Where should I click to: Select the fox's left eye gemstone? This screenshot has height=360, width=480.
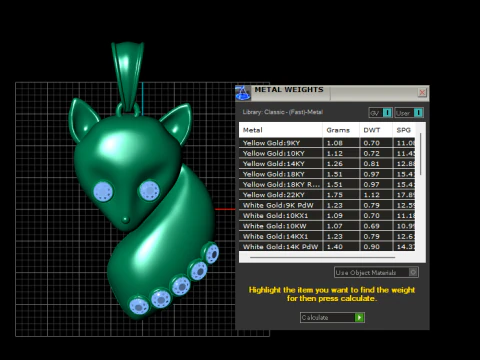(x=103, y=192)
